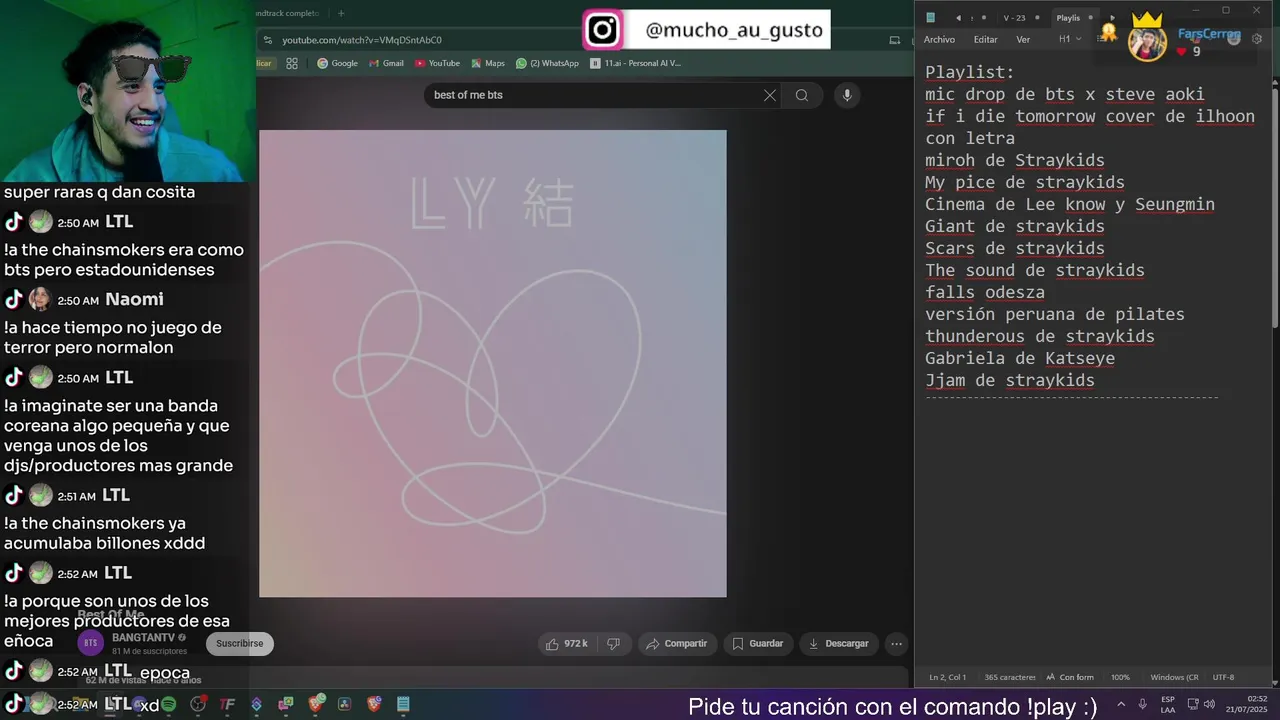Open the Gmail bookmark
This screenshot has height=720, width=1280.
pyautogui.click(x=386, y=63)
